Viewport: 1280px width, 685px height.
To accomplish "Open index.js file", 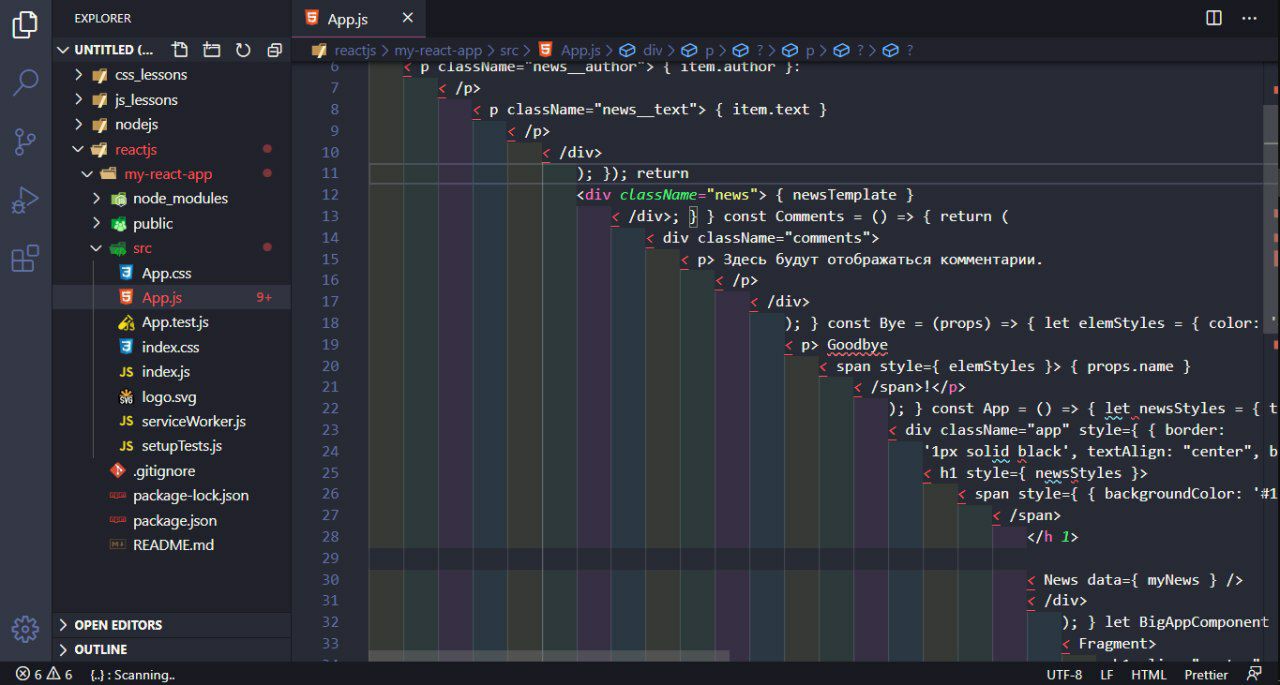I will click(x=166, y=372).
